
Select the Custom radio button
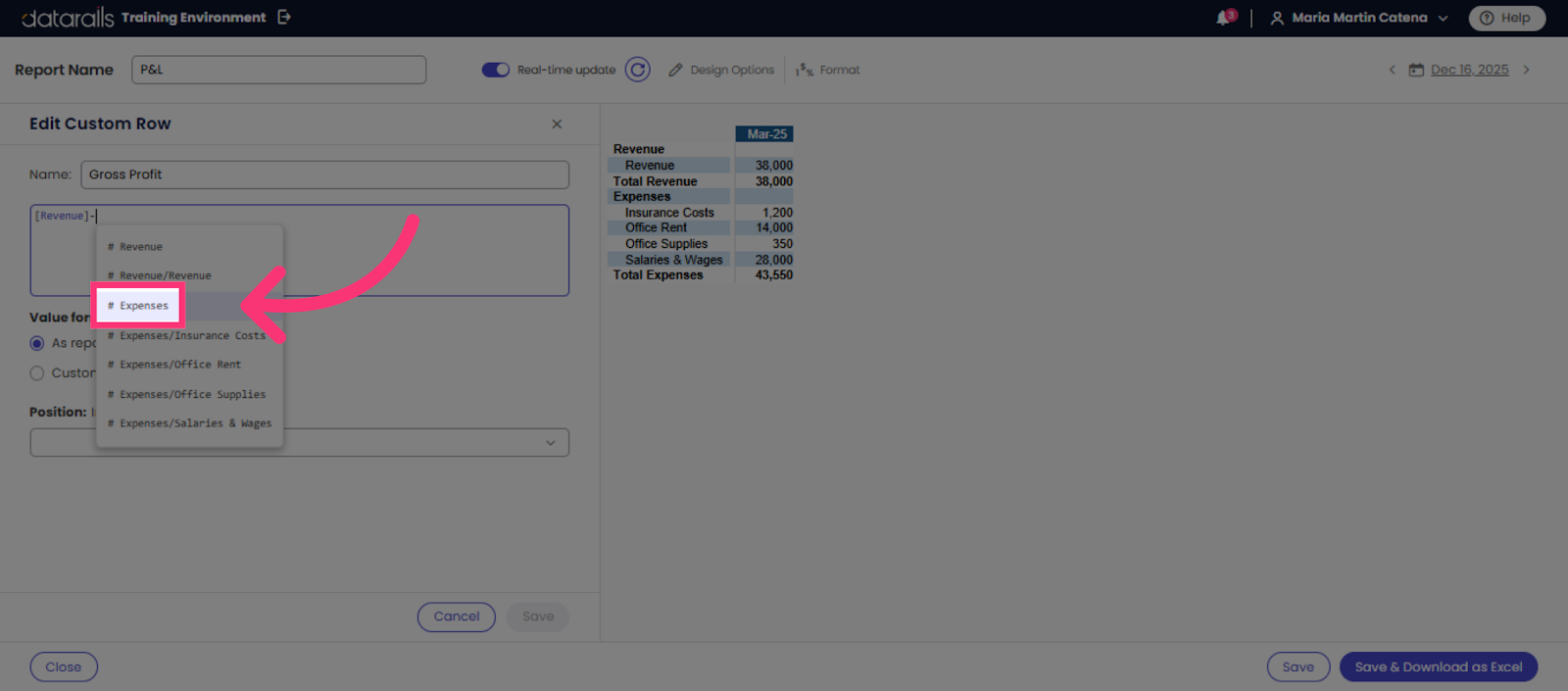click(x=37, y=373)
